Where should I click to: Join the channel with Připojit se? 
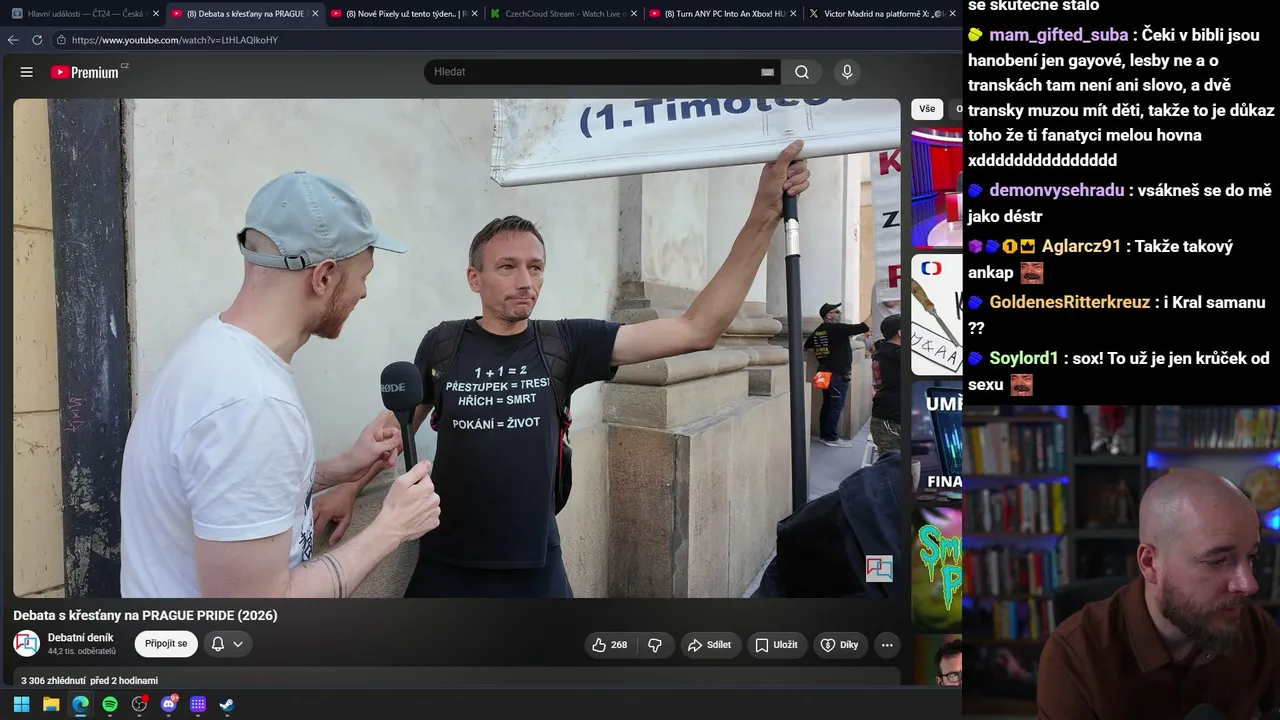[x=166, y=644]
